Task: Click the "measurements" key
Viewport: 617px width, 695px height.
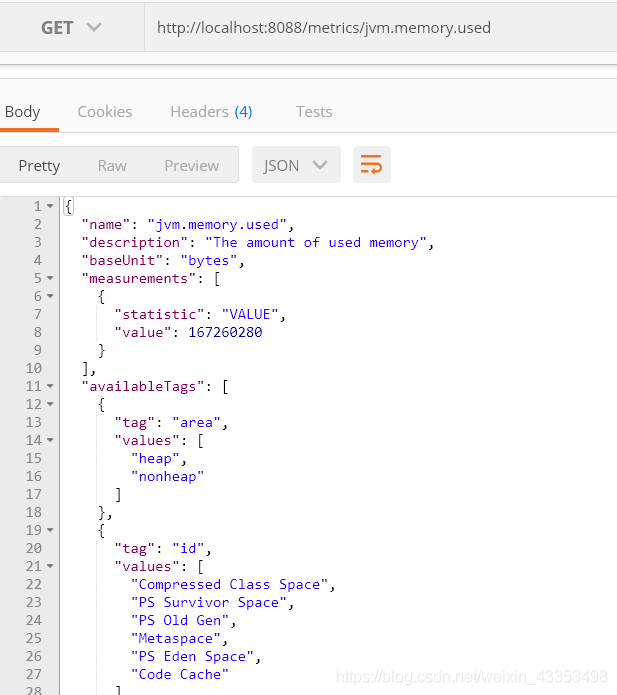Action: pos(139,278)
